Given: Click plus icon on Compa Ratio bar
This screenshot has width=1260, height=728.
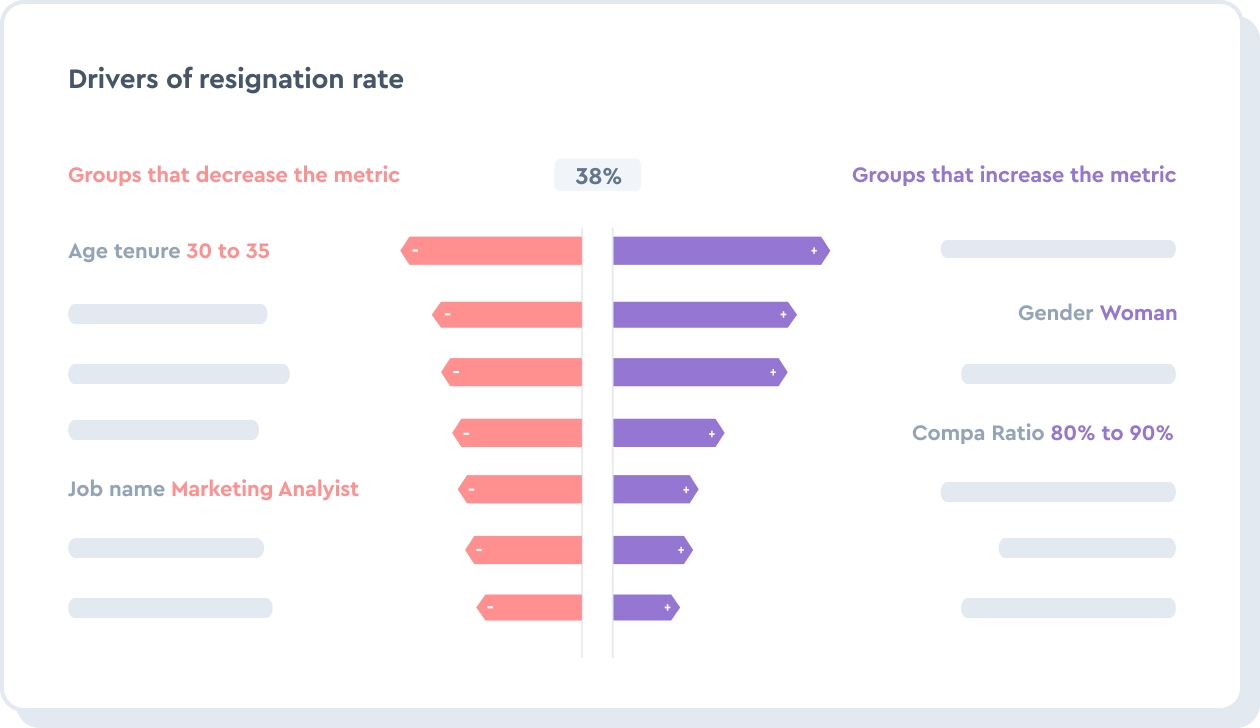Looking at the screenshot, I should (x=711, y=434).
